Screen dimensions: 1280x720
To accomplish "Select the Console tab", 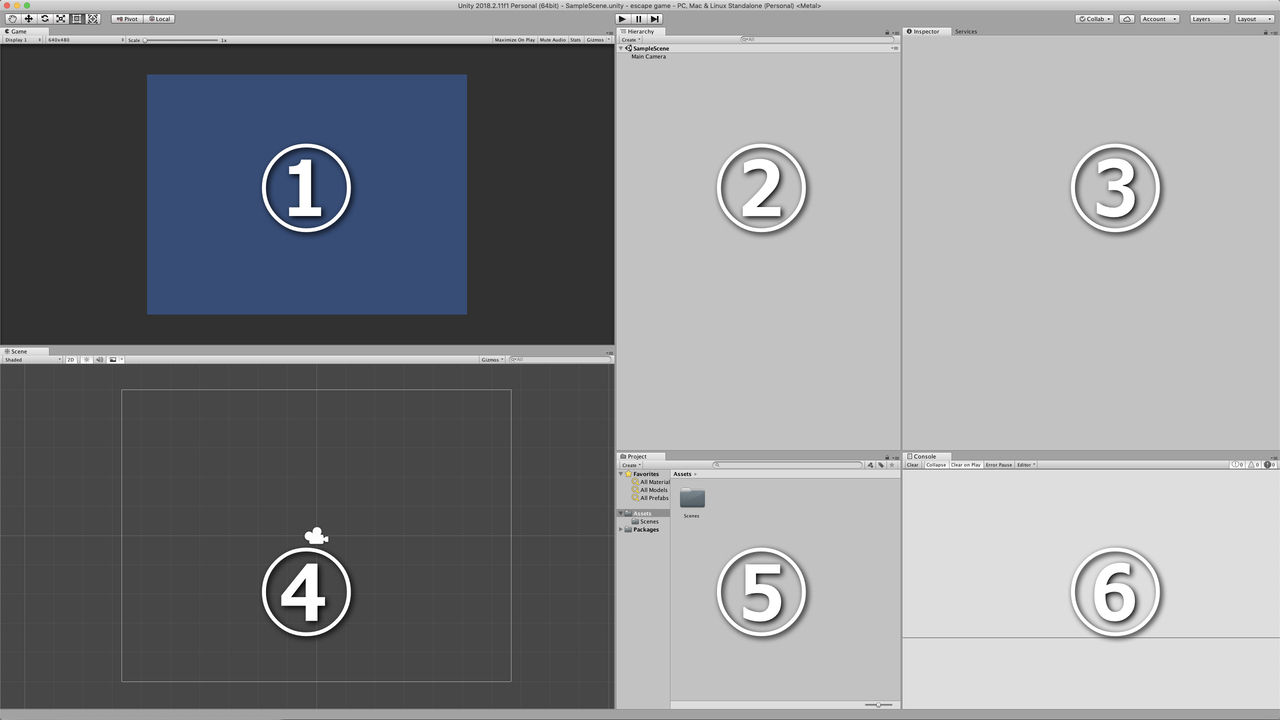I will pos(924,456).
